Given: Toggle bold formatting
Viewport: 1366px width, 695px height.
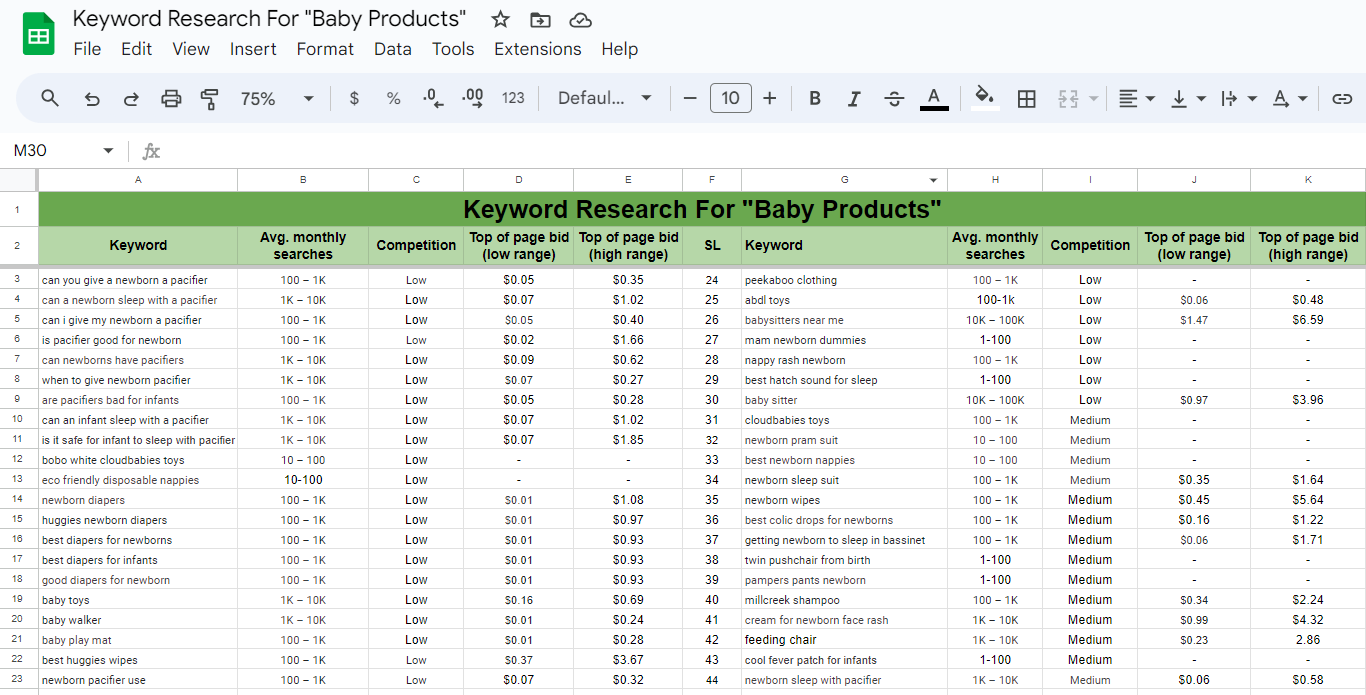Looking at the screenshot, I should [x=814, y=98].
